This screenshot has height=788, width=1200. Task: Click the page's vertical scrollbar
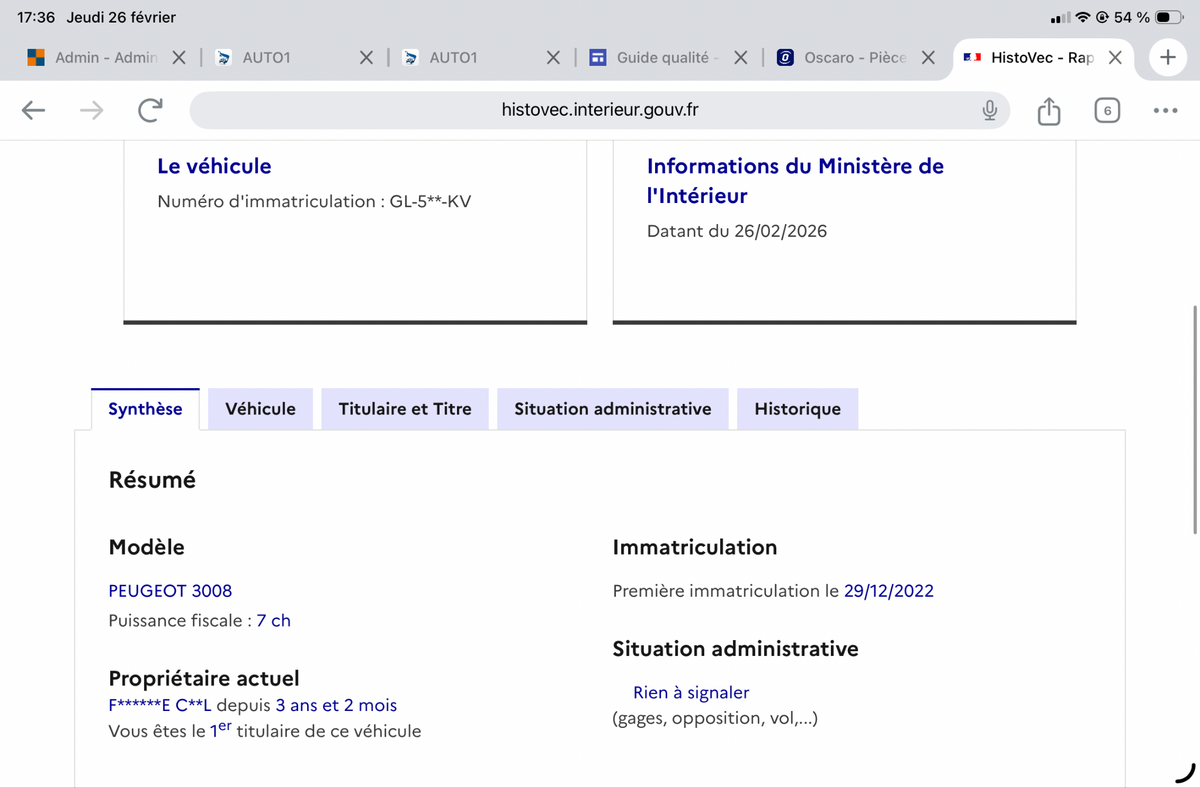point(1194,360)
